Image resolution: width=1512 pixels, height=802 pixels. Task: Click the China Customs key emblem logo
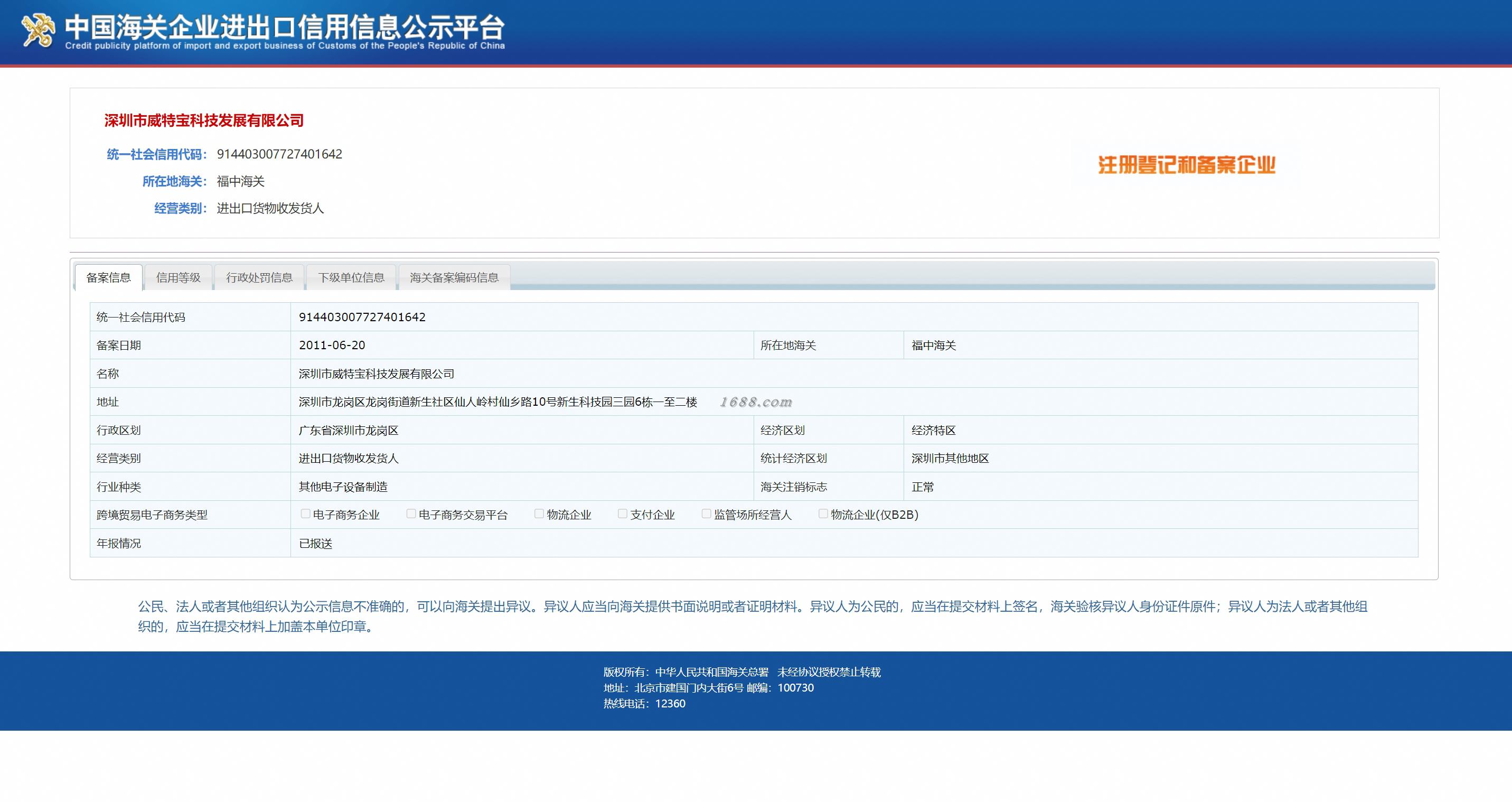click(x=37, y=30)
